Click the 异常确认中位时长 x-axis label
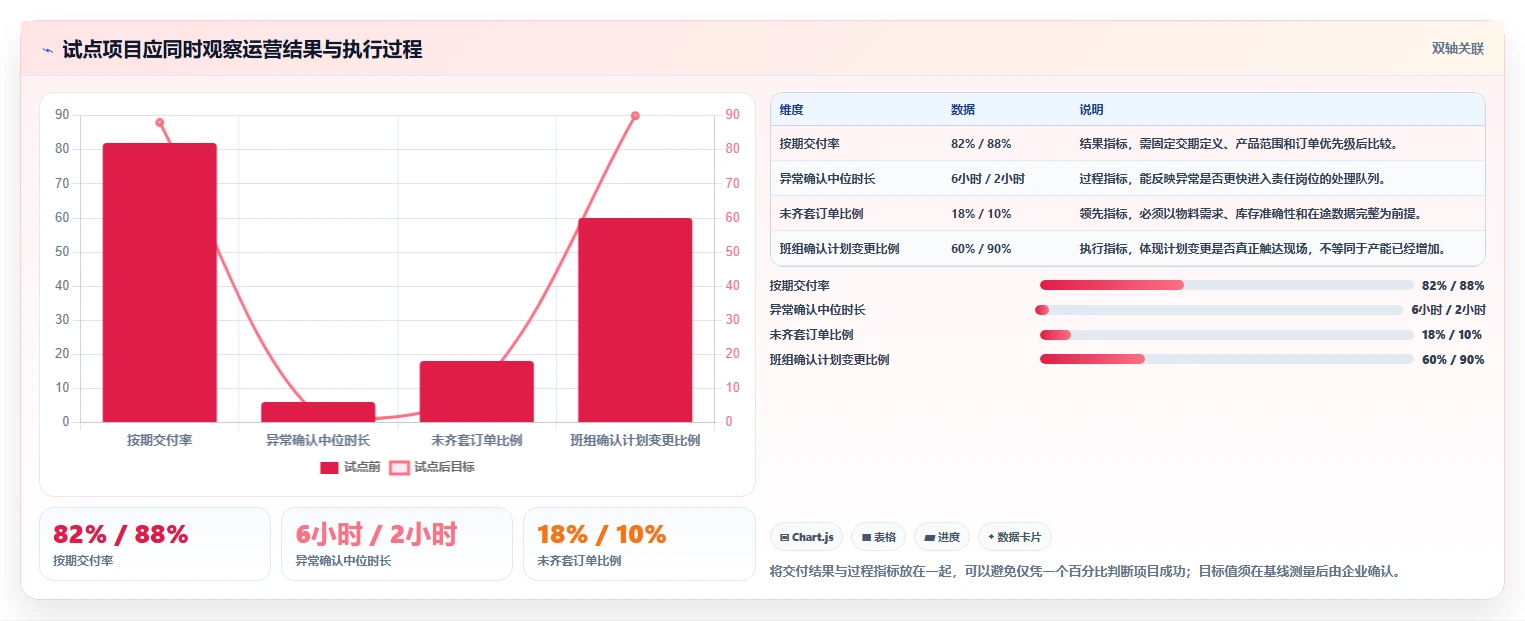Viewport: 1525px width, 621px height. [x=318, y=440]
